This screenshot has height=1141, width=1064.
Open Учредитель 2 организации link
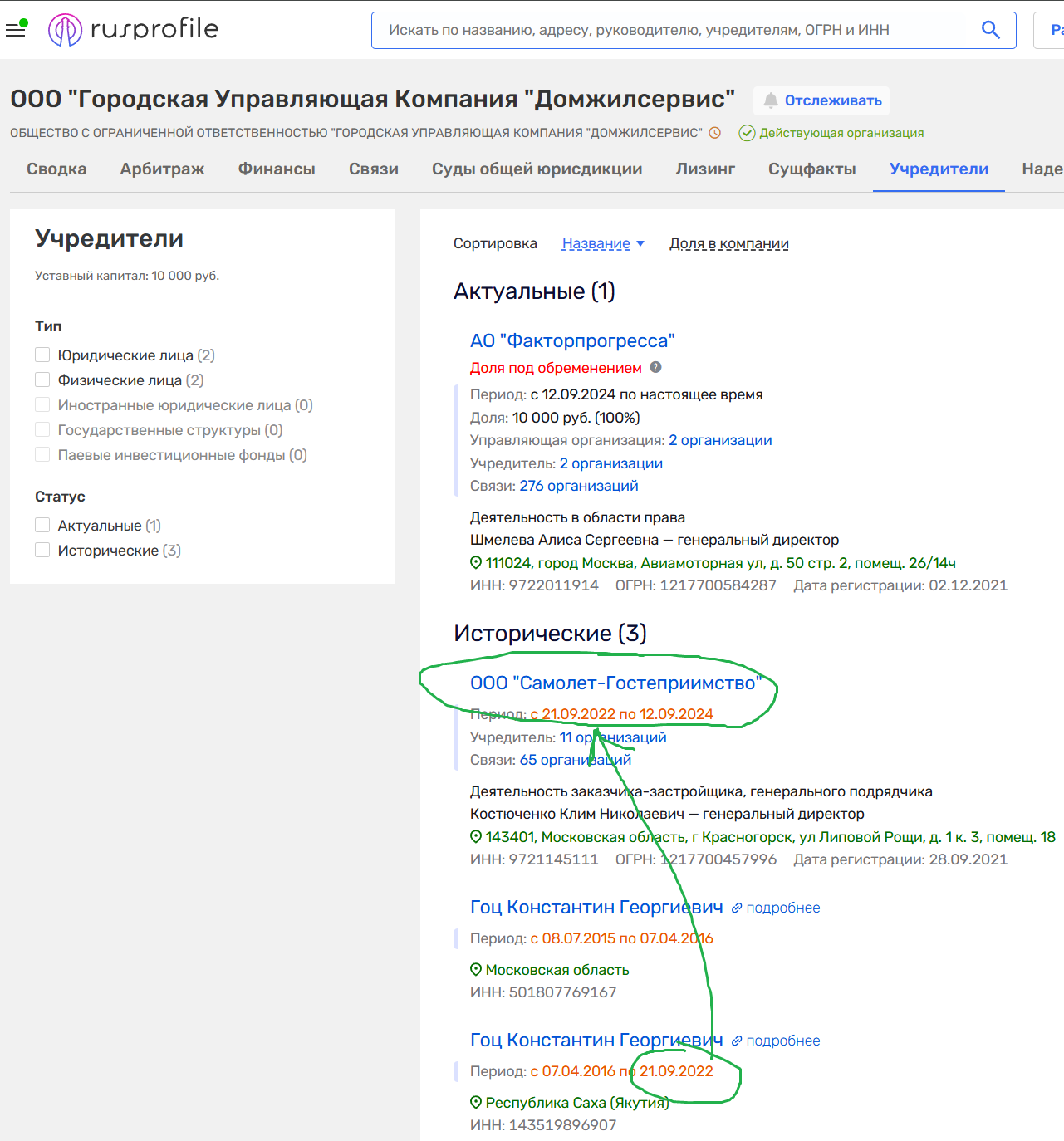[x=610, y=463]
